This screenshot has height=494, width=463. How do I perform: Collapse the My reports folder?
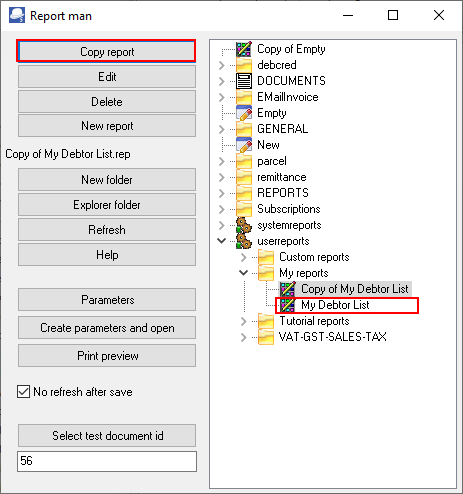(244, 273)
